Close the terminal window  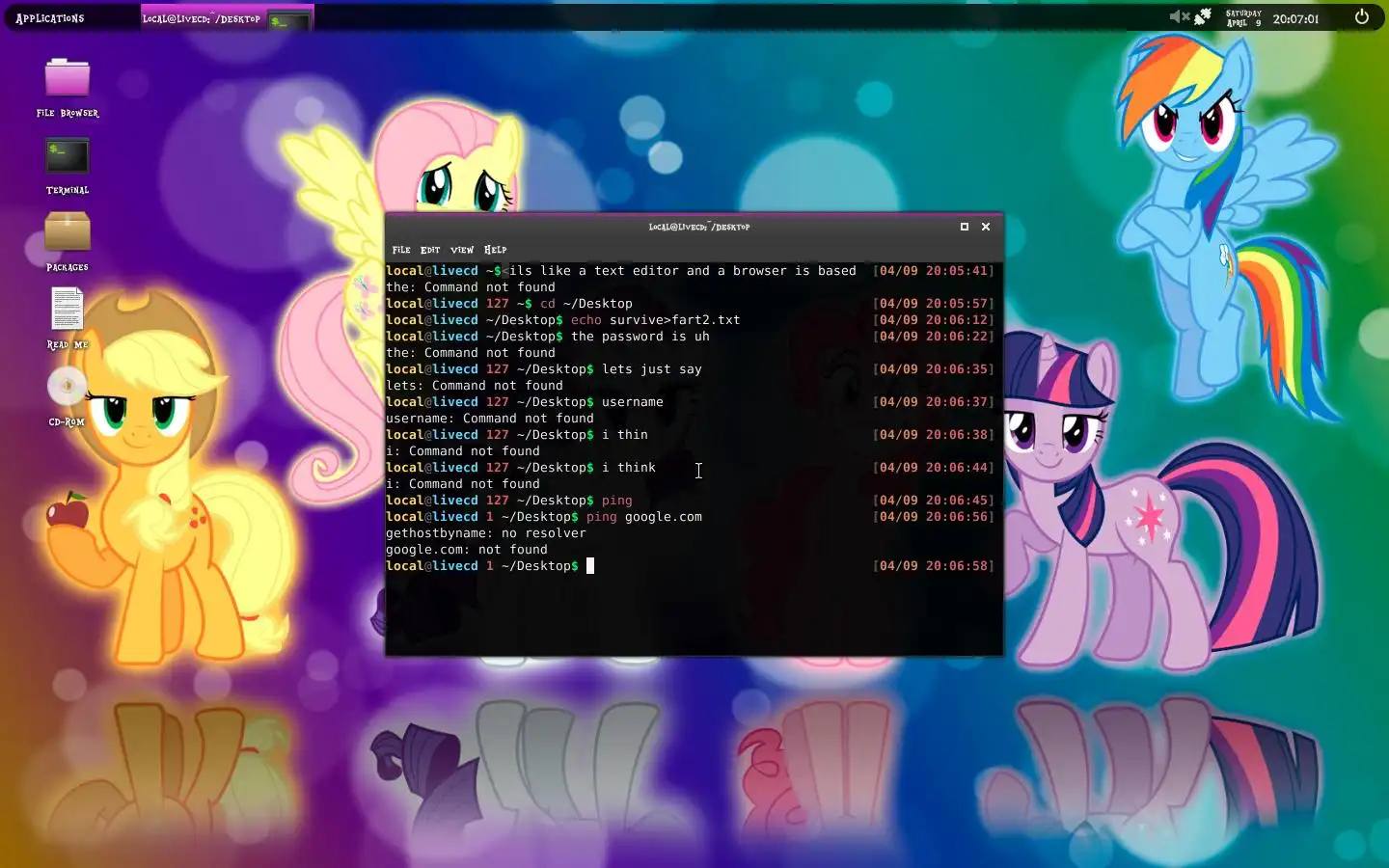pyautogui.click(x=986, y=227)
